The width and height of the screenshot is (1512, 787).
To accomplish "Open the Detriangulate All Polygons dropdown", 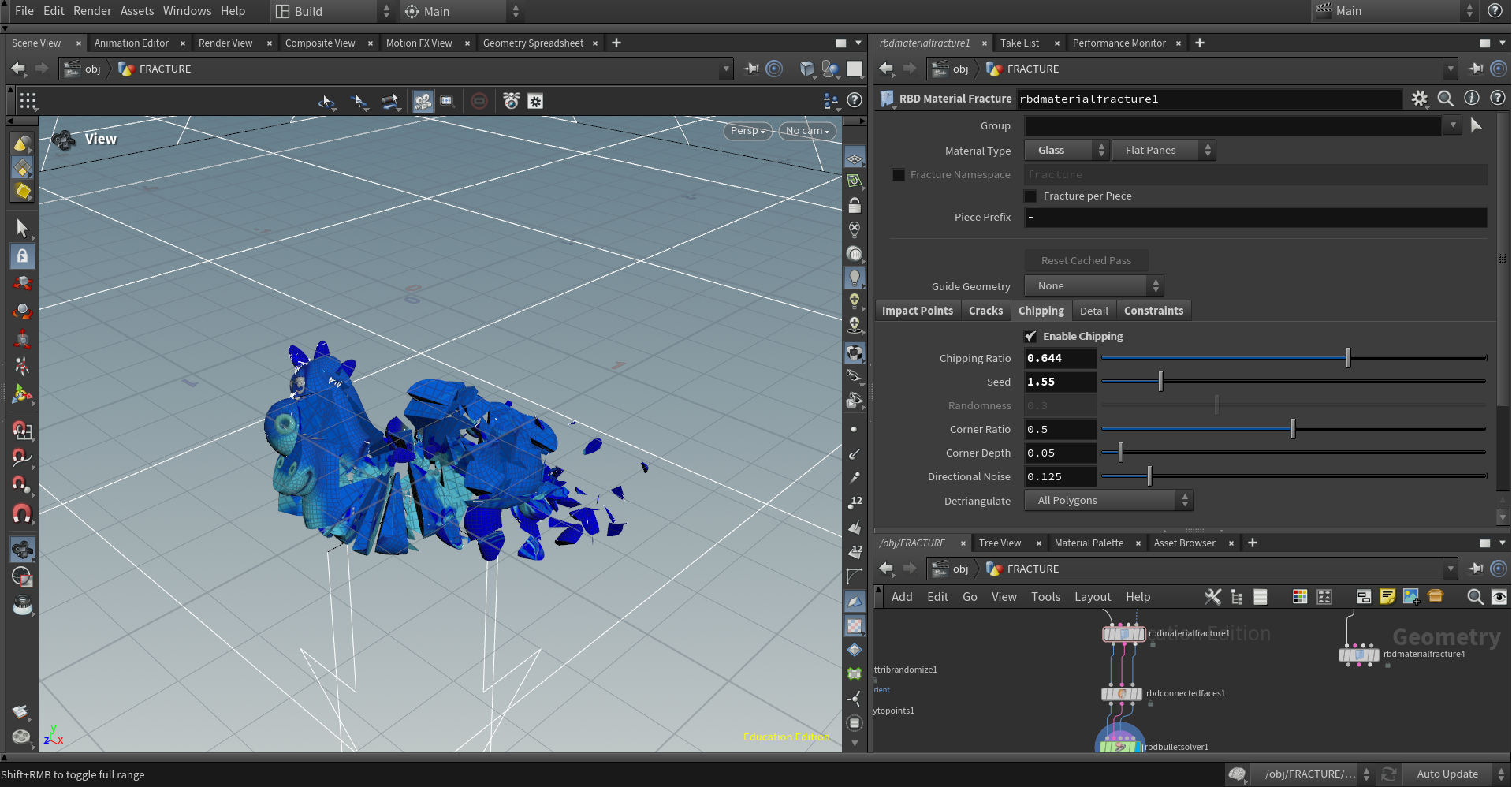I will (1108, 500).
